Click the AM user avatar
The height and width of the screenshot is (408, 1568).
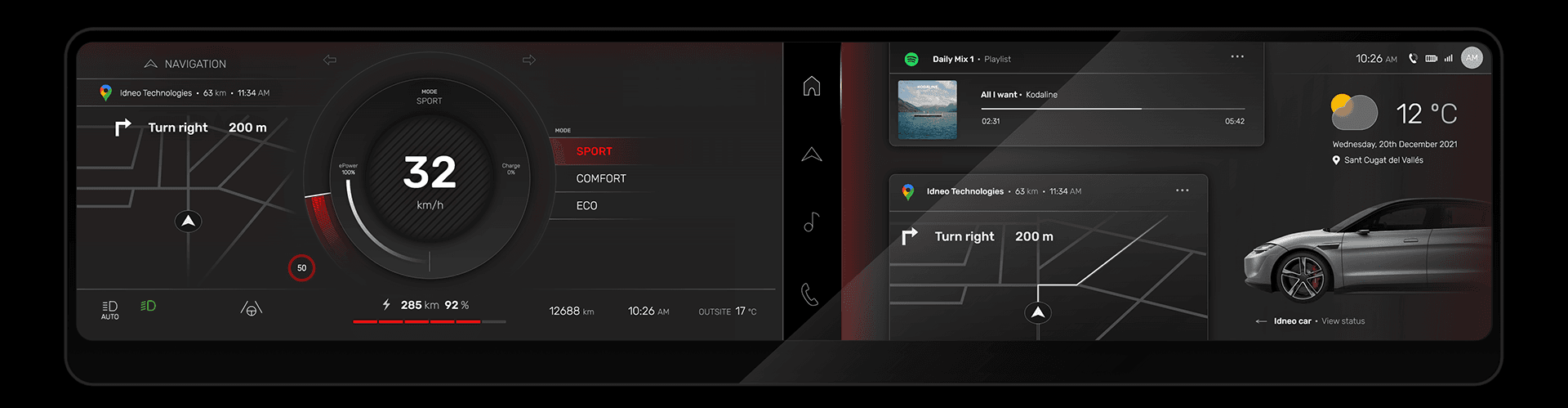tap(1471, 58)
